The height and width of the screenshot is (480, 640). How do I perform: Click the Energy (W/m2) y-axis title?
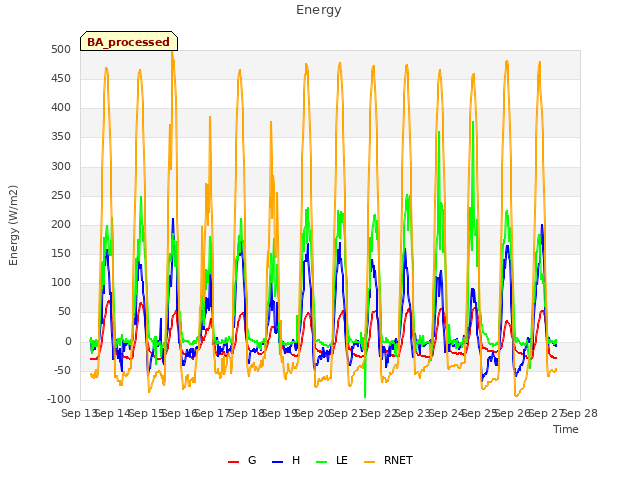13,225
